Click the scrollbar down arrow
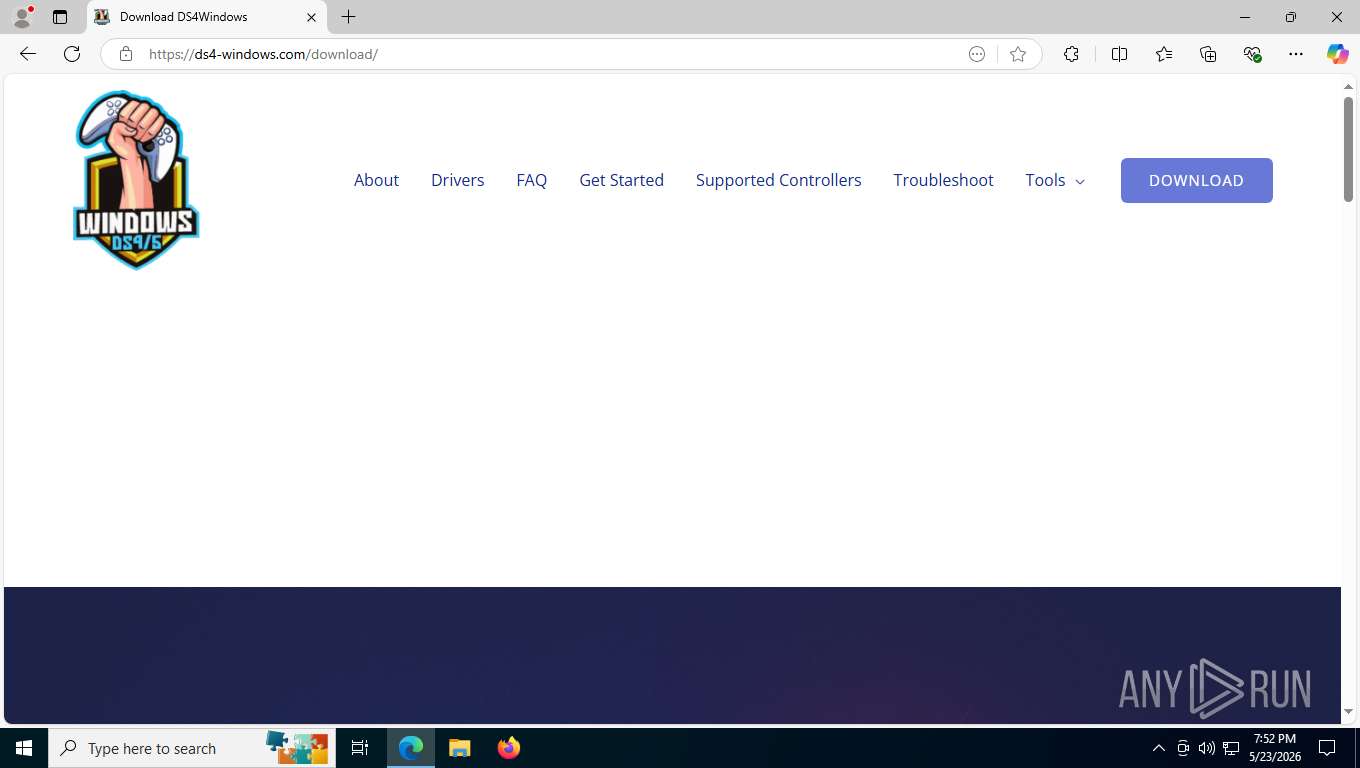The height and width of the screenshot is (768, 1360). (1348, 712)
